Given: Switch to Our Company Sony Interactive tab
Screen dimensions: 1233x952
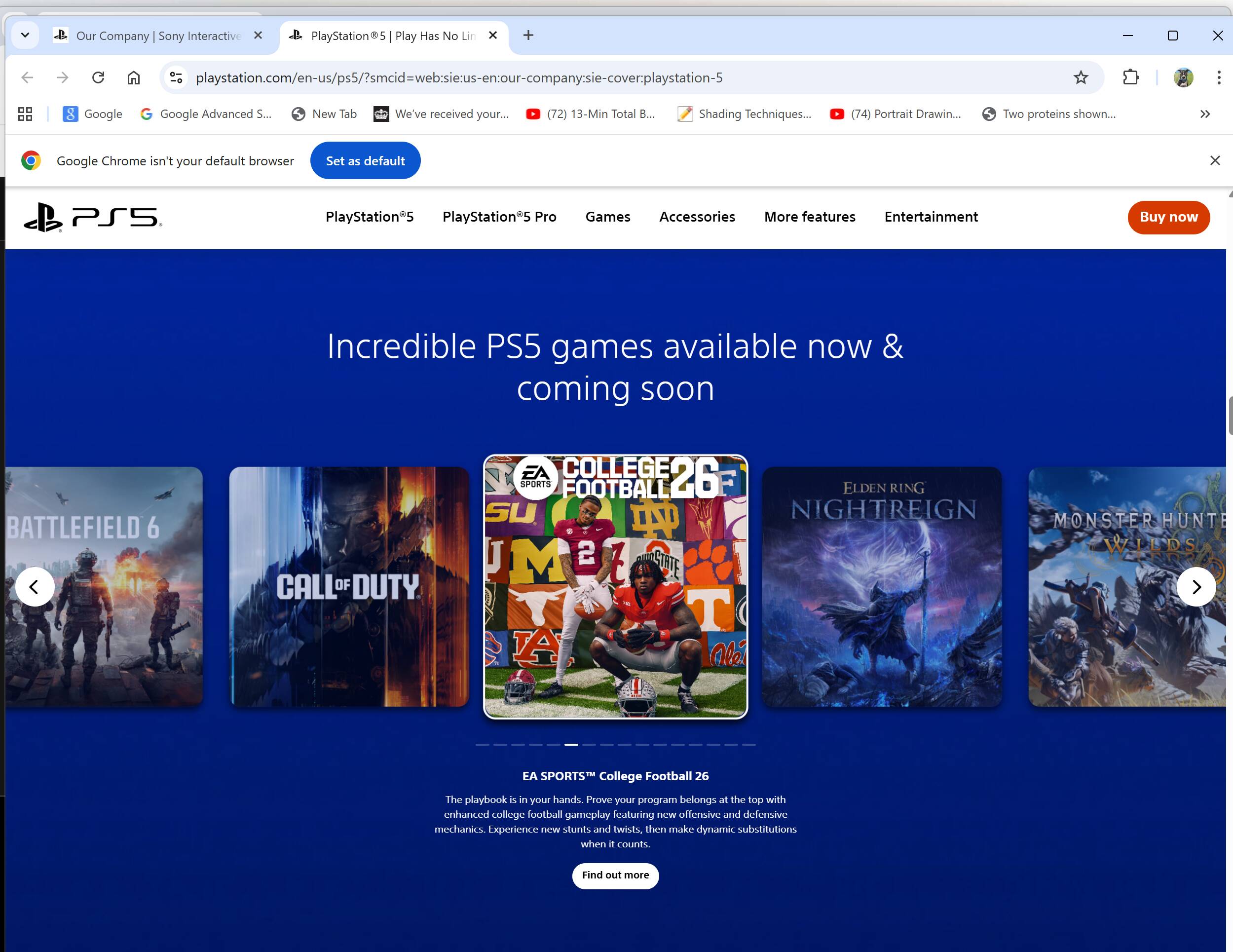Looking at the screenshot, I should (x=158, y=36).
